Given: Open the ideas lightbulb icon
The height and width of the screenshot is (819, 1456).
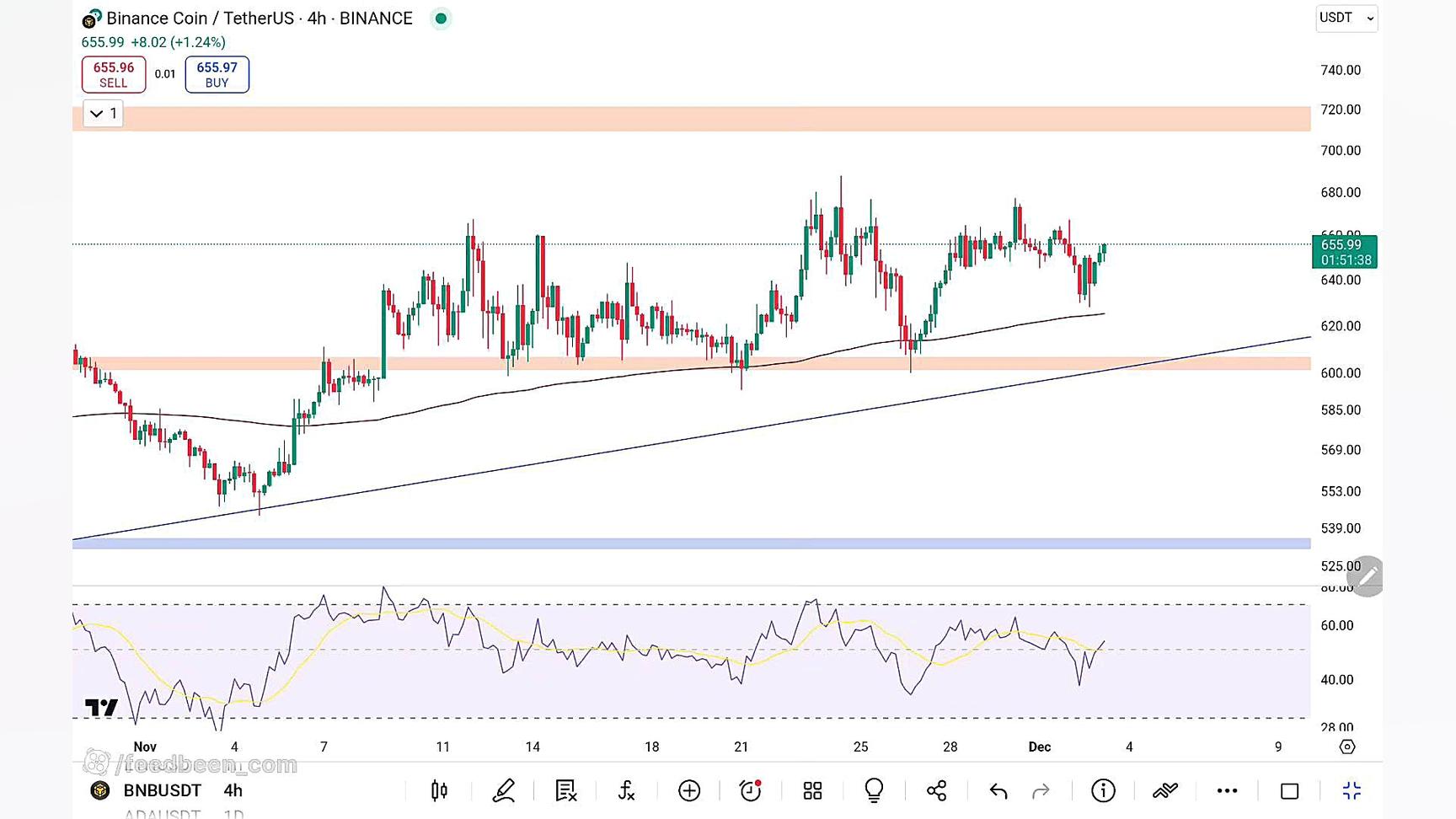Looking at the screenshot, I should 874,790.
